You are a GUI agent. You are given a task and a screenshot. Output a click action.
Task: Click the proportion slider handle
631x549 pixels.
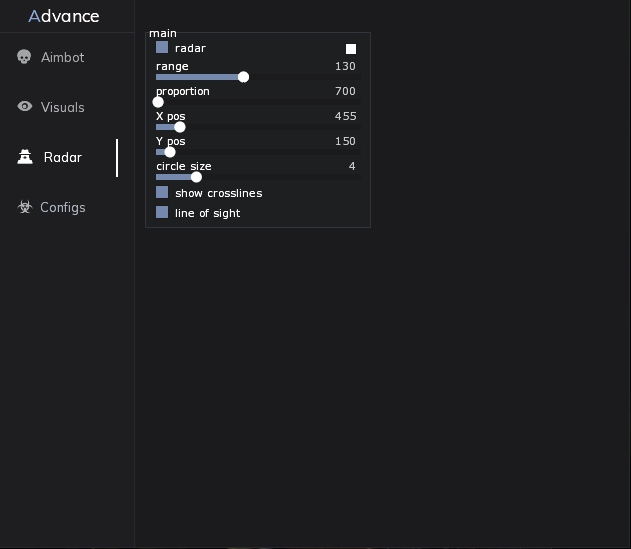pos(158,102)
